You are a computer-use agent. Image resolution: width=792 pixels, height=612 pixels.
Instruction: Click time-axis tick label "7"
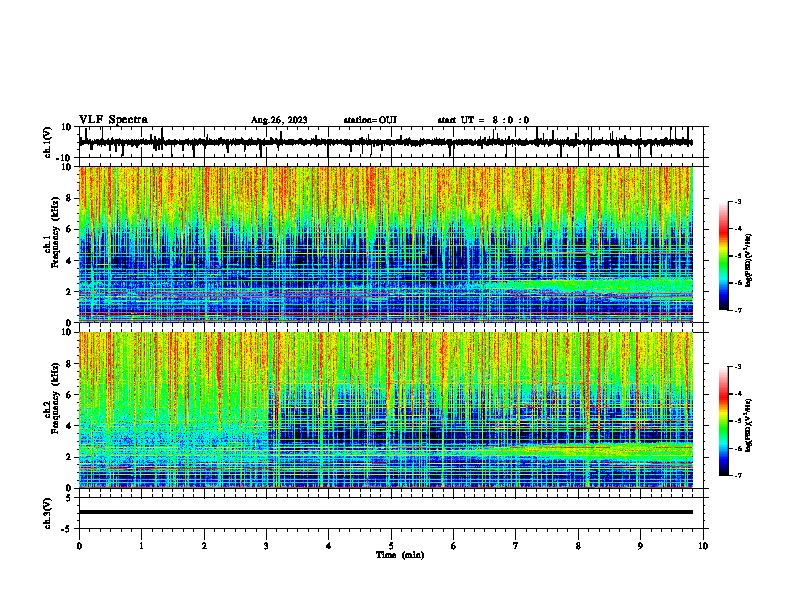coord(516,546)
